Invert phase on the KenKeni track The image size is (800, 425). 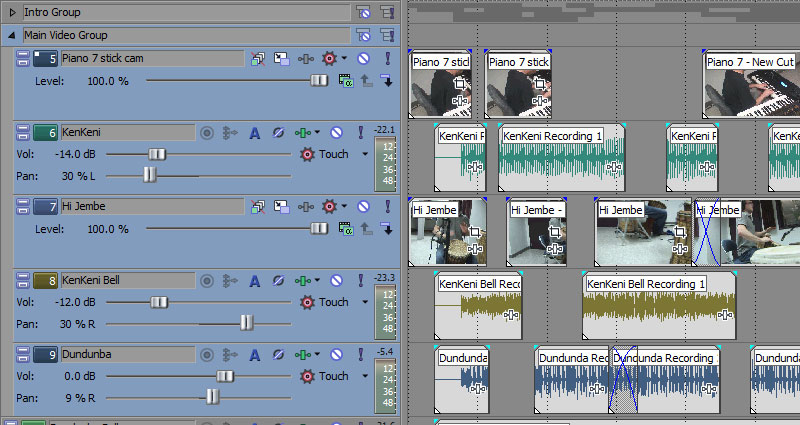(x=278, y=133)
